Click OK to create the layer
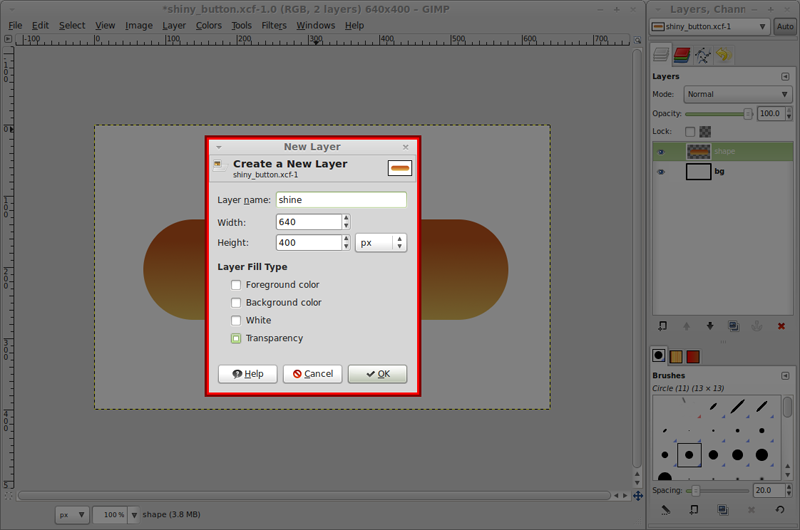This screenshot has width=800, height=530. point(378,374)
